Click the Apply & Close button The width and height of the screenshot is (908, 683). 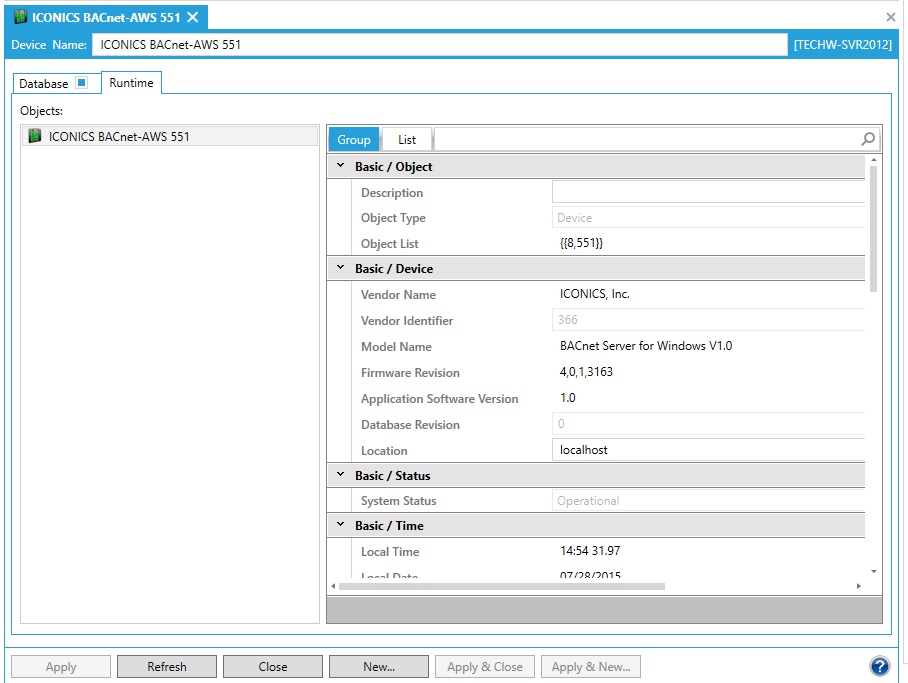point(485,667)
